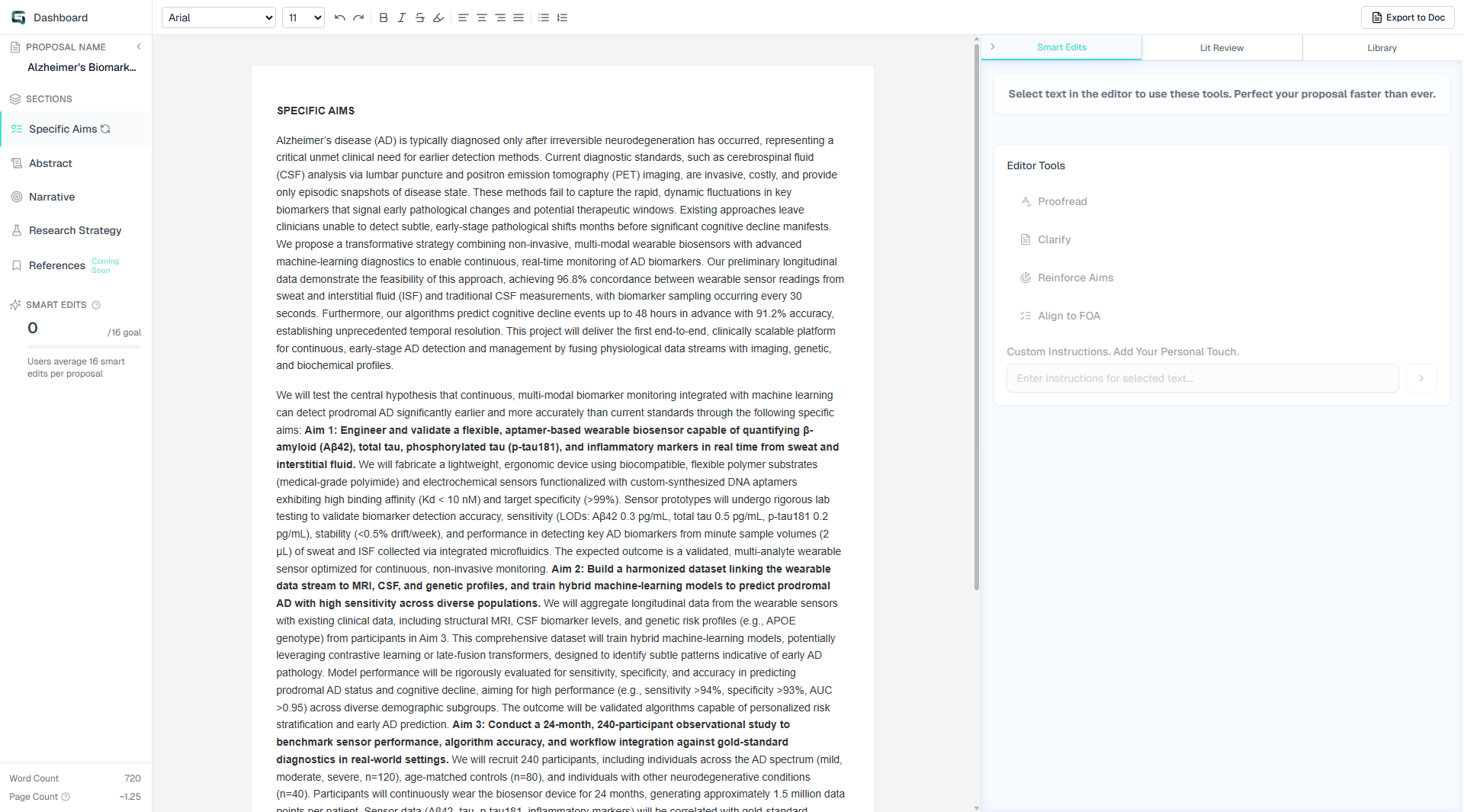1464x812 pixels.
Task: Click refresh icon beside Specific Aims
Action: 106,129
